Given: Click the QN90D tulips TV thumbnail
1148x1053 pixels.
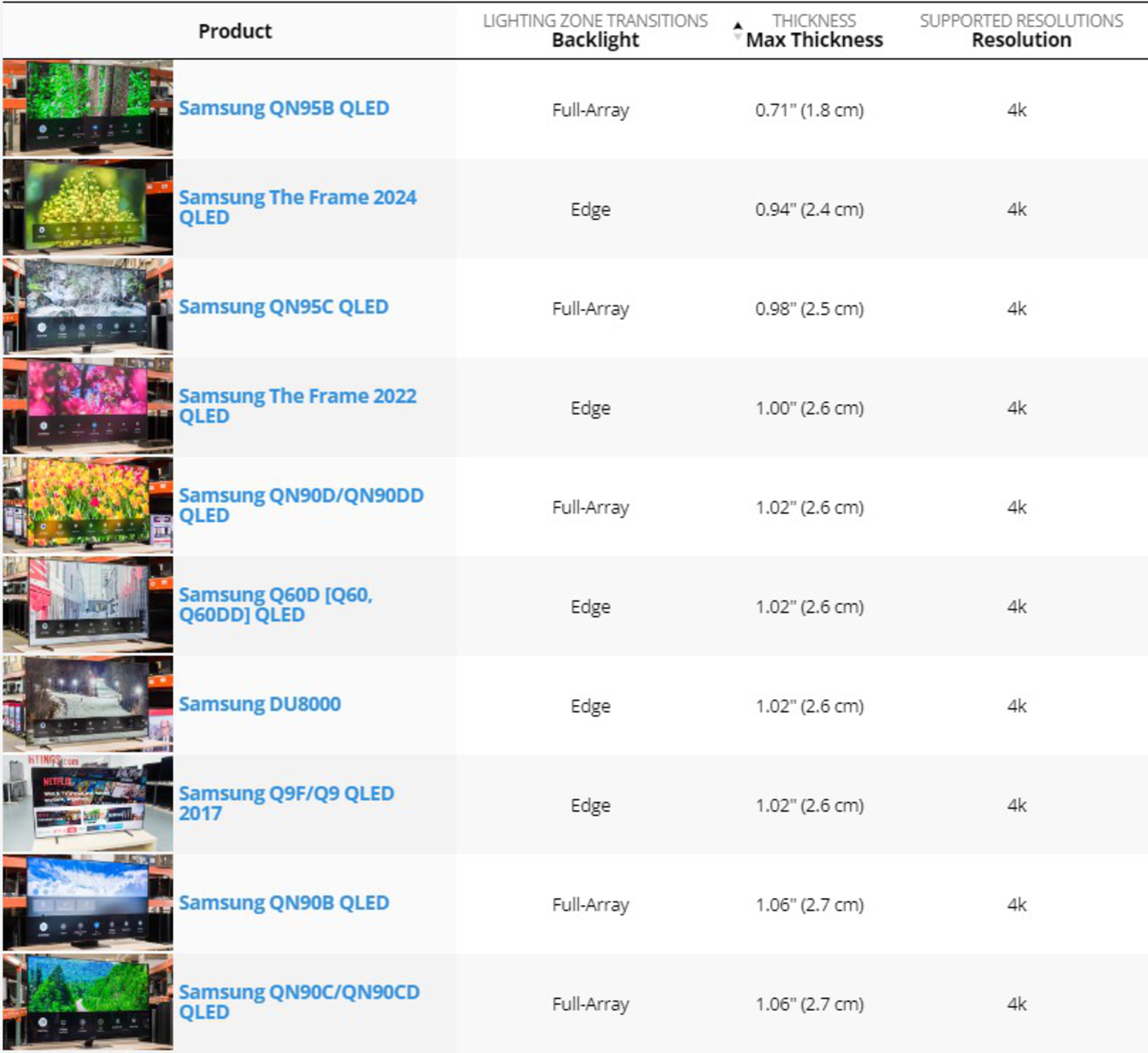Looking at the screenshot, I should tap(88, 505).
